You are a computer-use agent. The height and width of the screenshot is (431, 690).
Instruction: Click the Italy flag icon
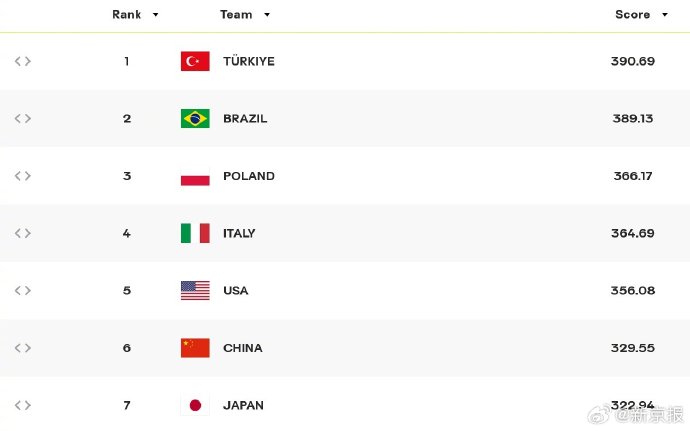pyautogui.click(x=195, y=233)
